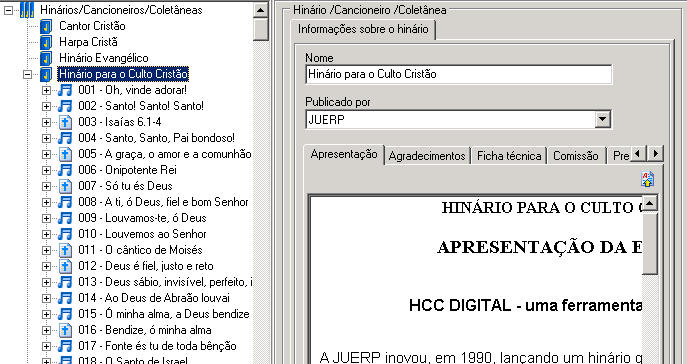Click the Harpa Cristã hymnal book icon
The width and height of the screenshot is (687, 364).
[x=46, y=42]
